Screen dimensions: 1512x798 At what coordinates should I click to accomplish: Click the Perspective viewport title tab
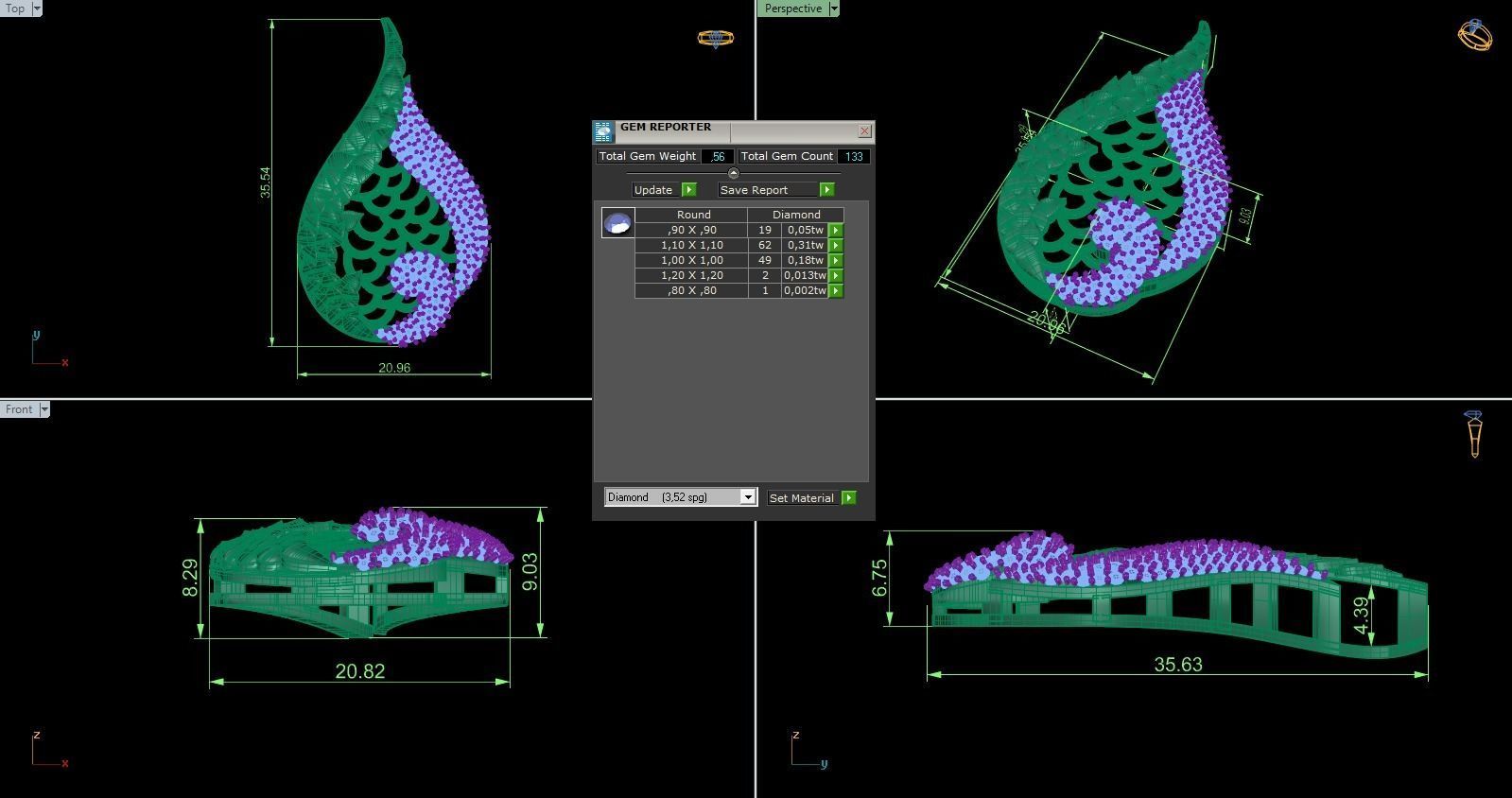coord(792,9)
